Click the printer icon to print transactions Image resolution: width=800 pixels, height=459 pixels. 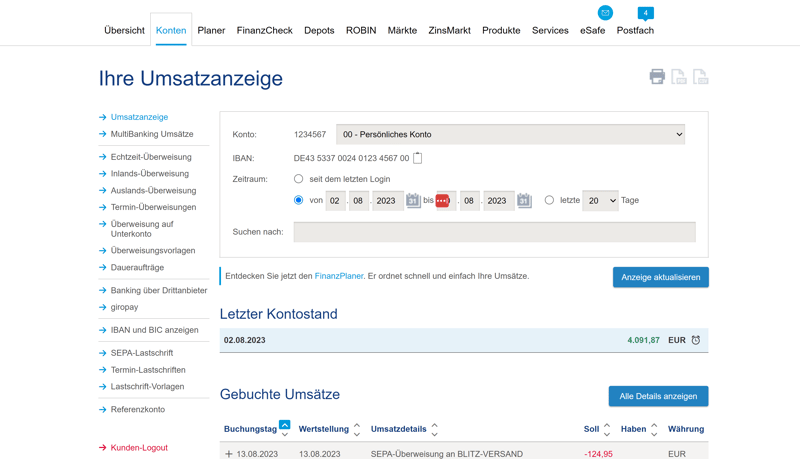[657, 77]
